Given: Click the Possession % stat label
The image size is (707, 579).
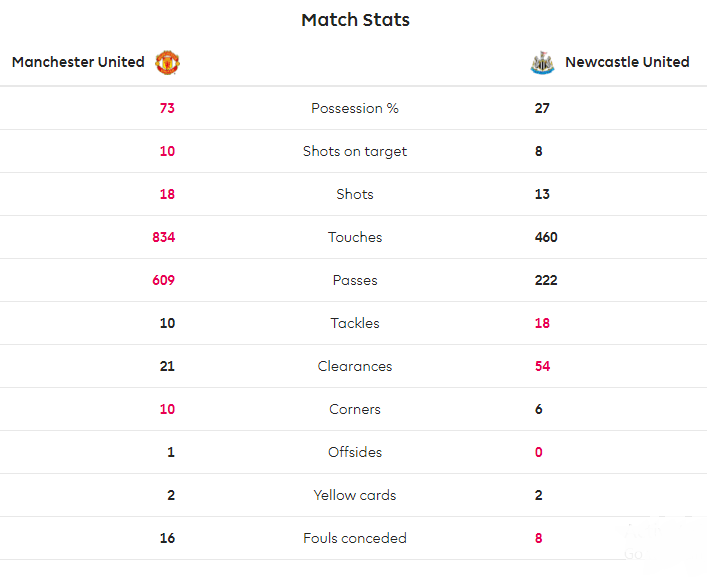Looking at the screenshot, I should (x=355, y=108).
